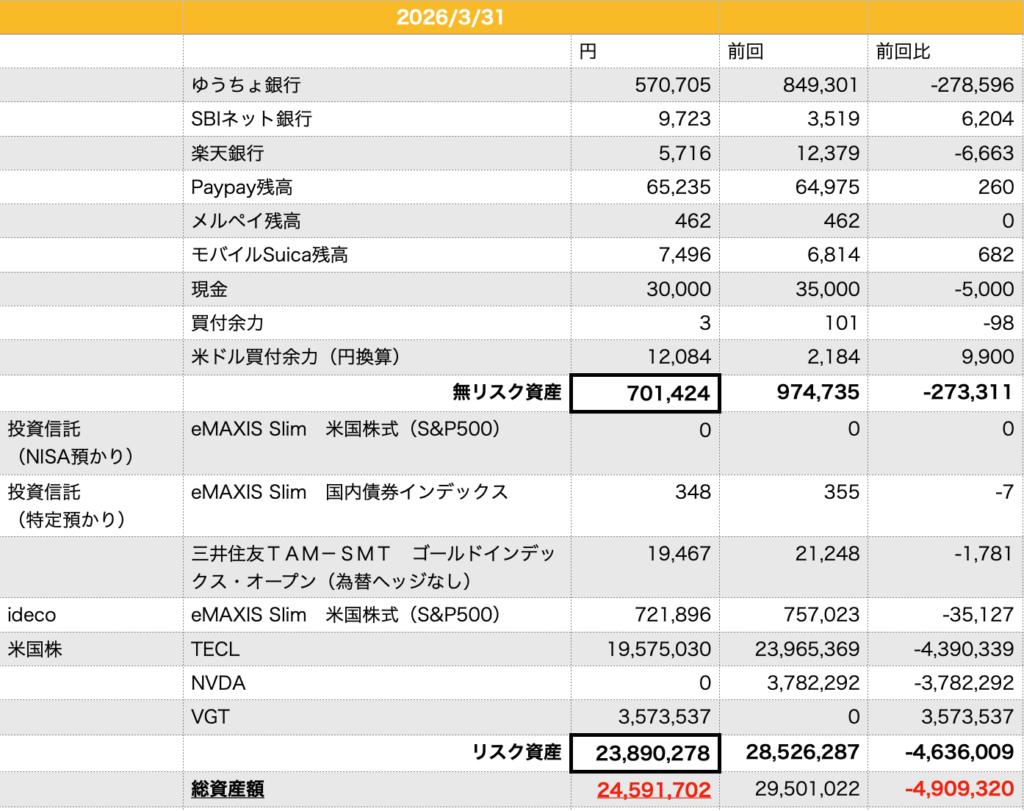Viewport: 1024px width, 811px height.
Task: Click the 総資産額 label cell
Action: pyautogui.click(x=227, y=790)
